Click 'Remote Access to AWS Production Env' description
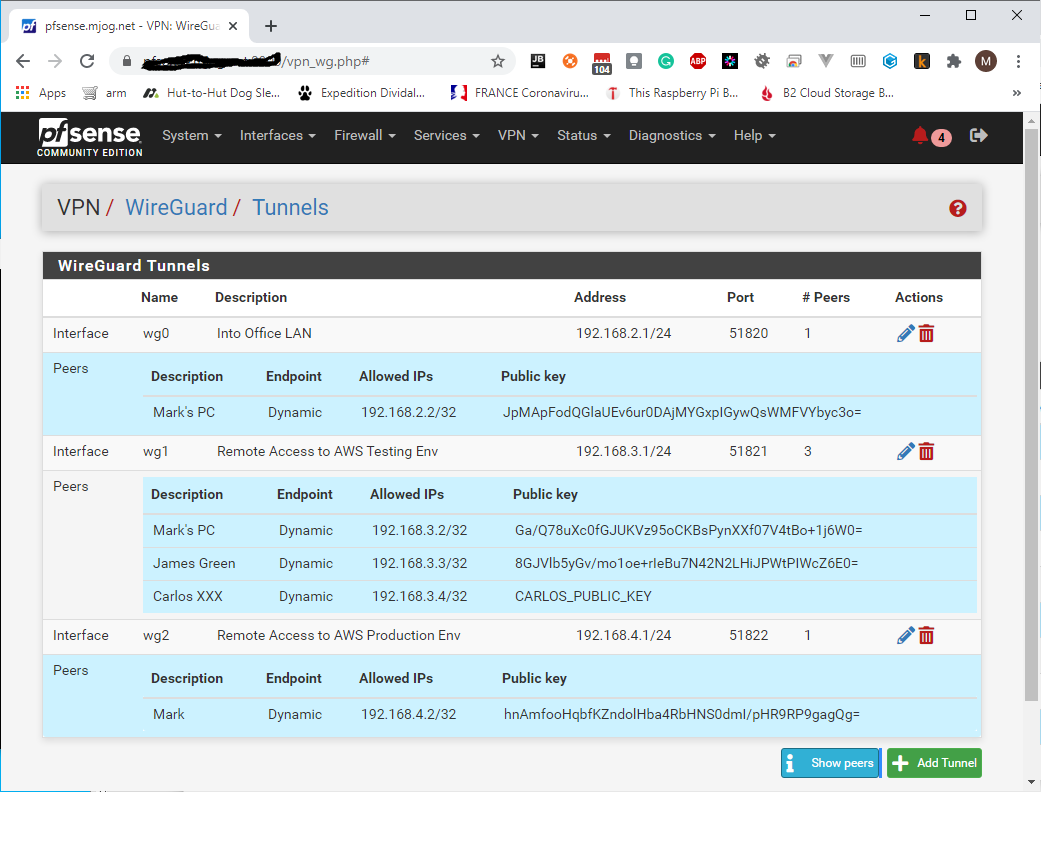 [x=339, y=635]
